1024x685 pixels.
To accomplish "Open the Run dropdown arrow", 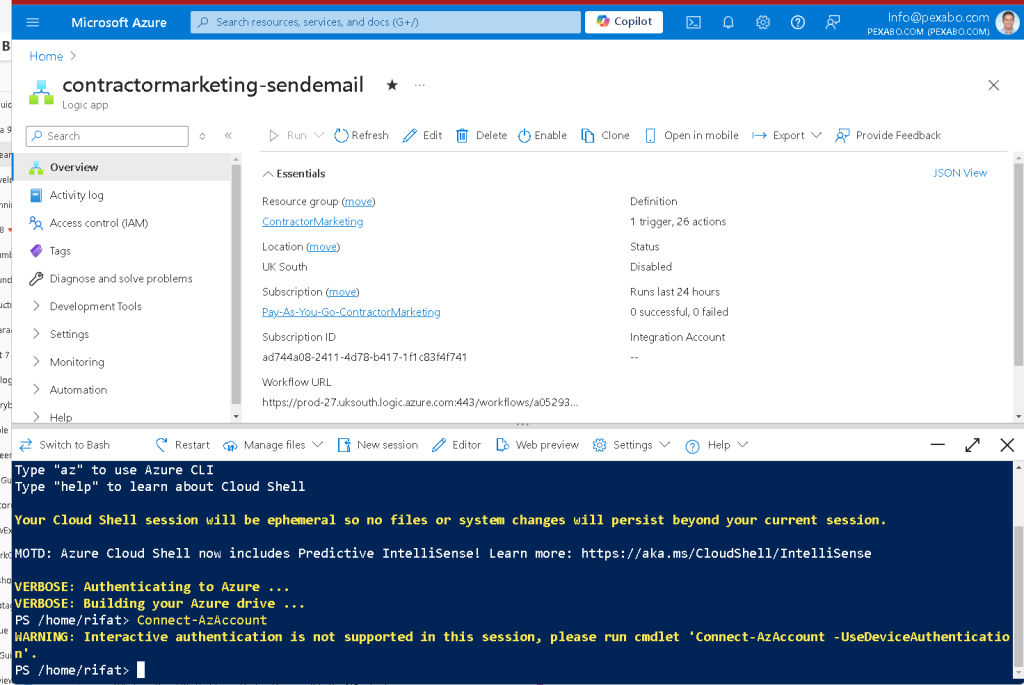I will click(x=319, y=135).
